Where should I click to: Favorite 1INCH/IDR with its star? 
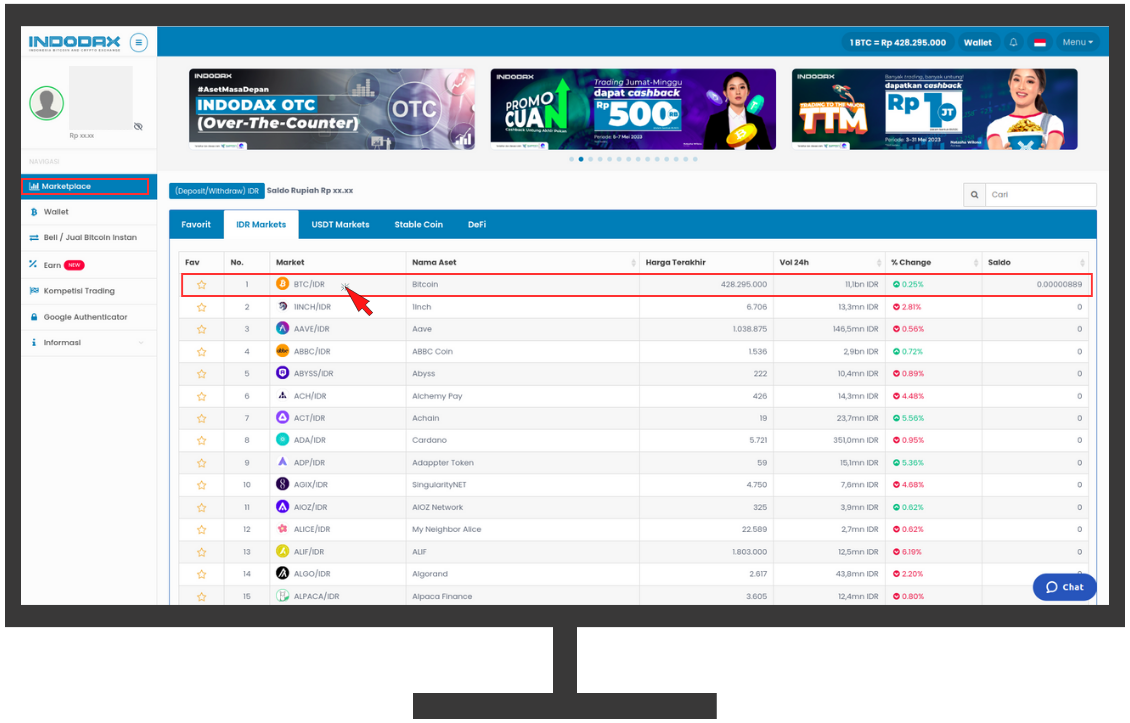(202, 307)
